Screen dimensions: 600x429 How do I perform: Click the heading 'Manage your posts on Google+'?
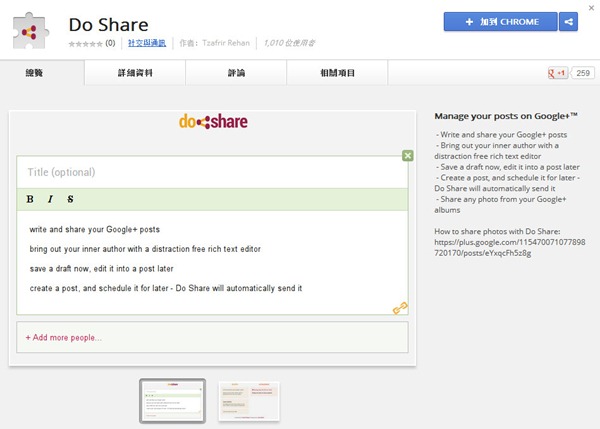[x=505, y=116]
